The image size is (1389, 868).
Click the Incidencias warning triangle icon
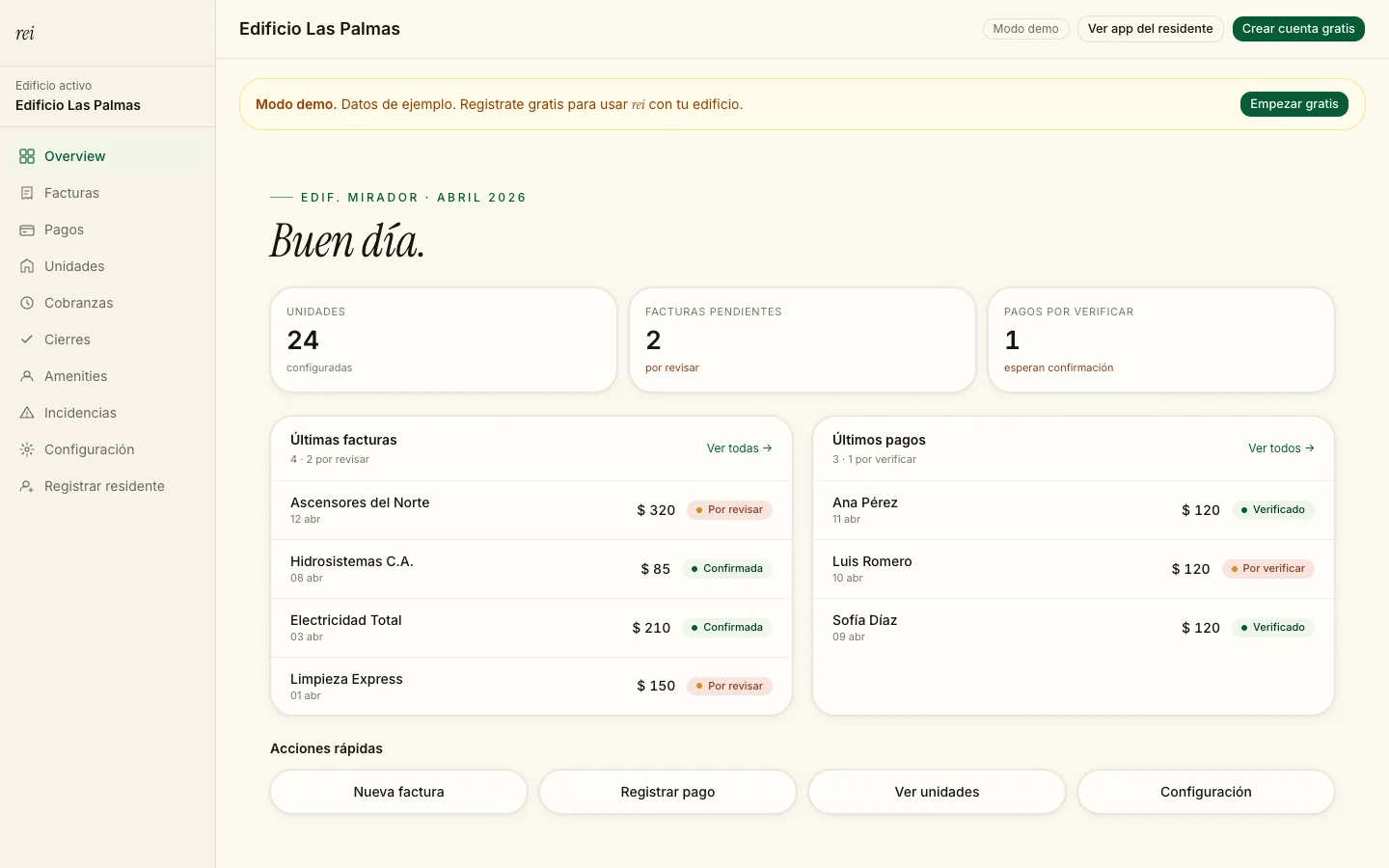[27, 413]
